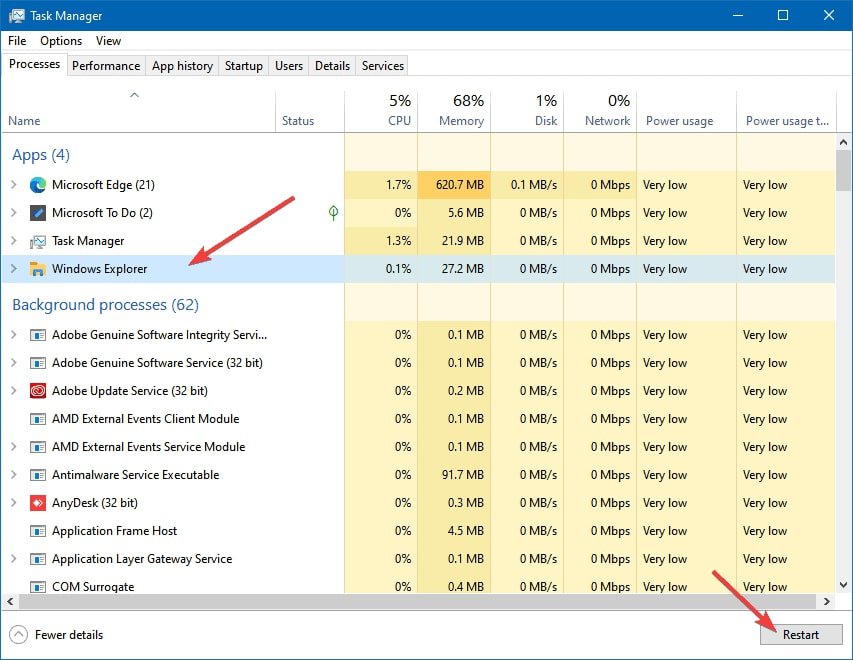Expand Antimalware Service Executable
The width and height of the screenshot is (853, 660).
(x=14, y=475)
